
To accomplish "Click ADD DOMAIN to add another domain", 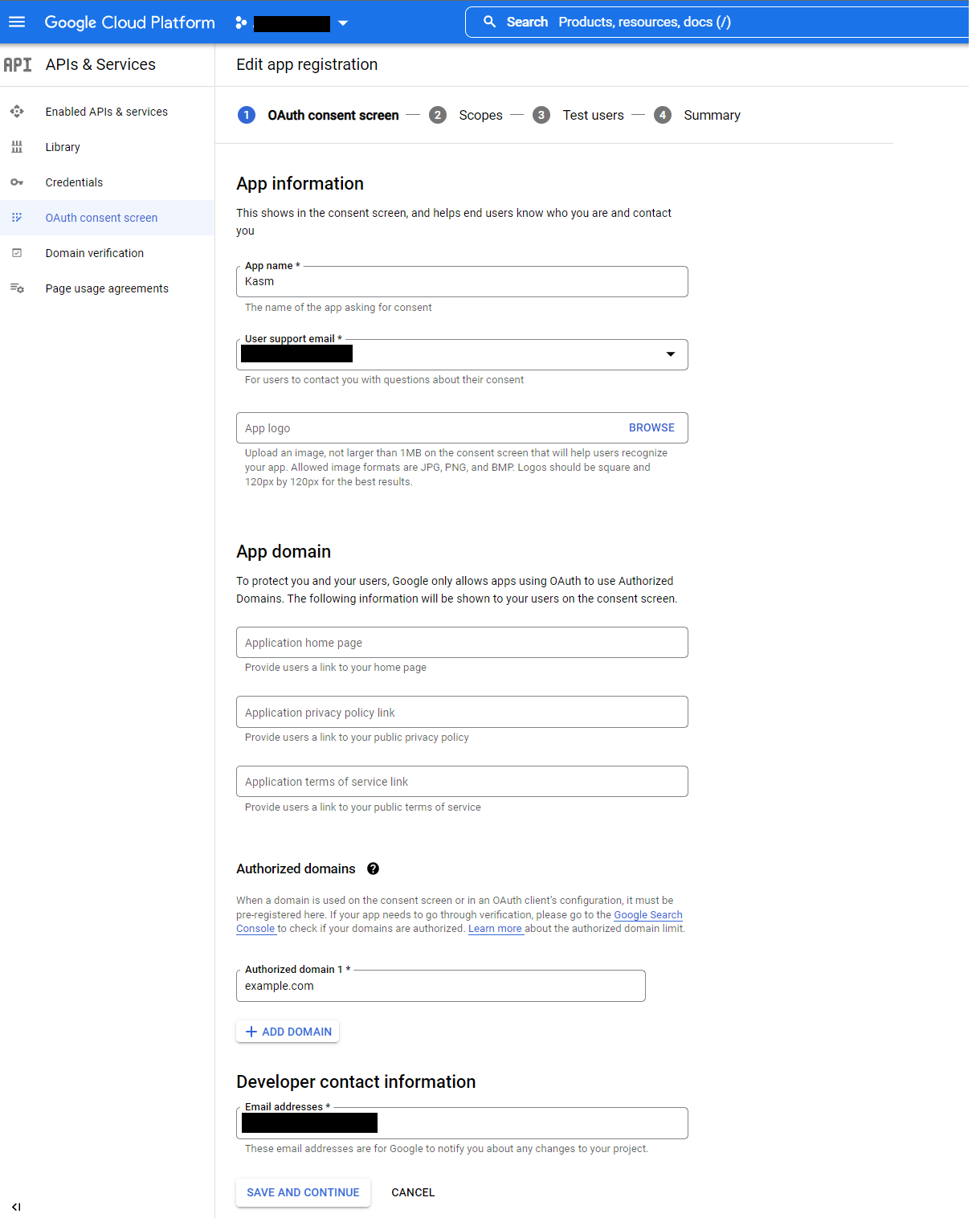I will 287,1031.
